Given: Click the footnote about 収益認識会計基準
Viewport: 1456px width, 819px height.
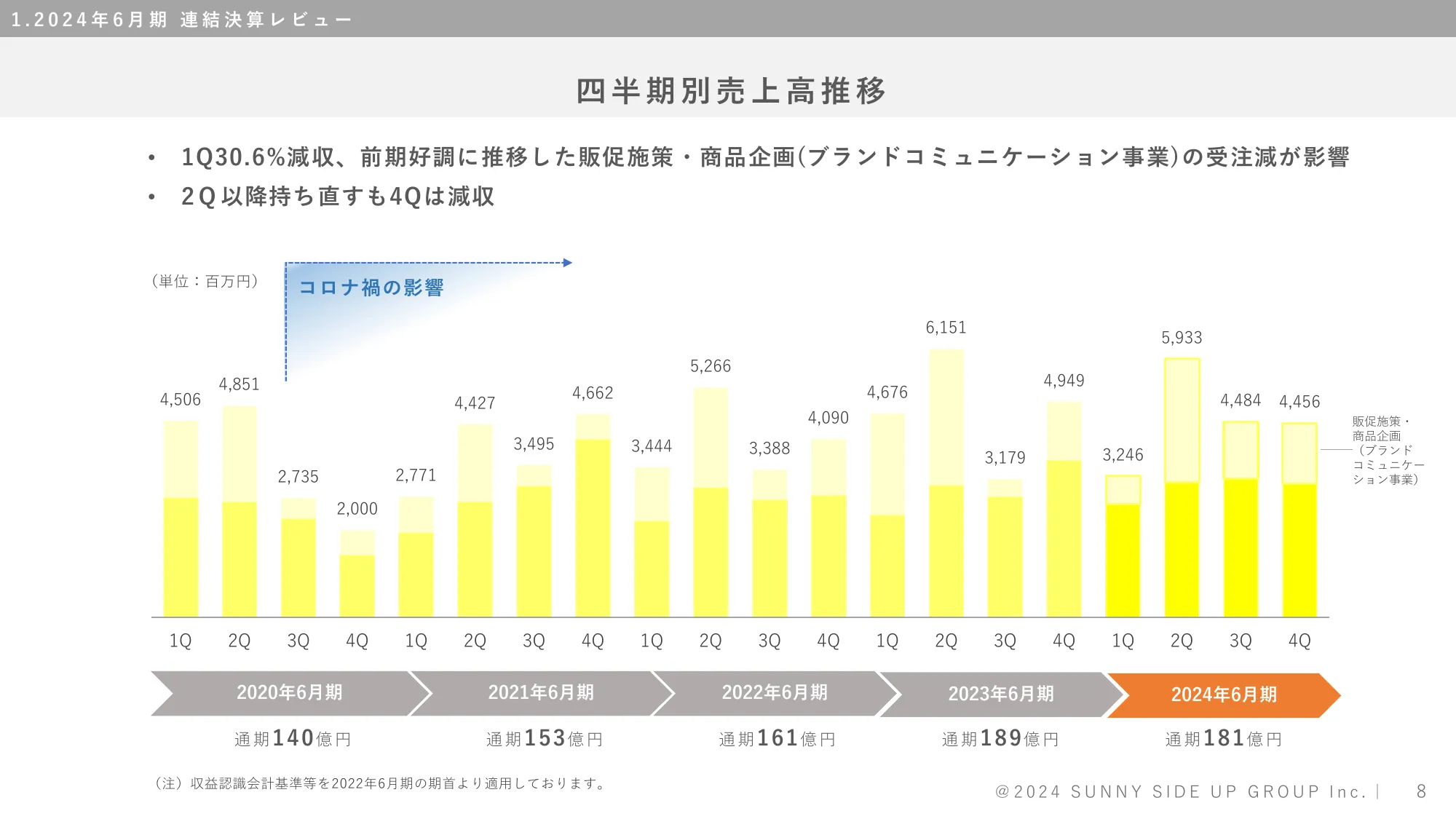Looking at the screenshot, I should tap(379, 783).
